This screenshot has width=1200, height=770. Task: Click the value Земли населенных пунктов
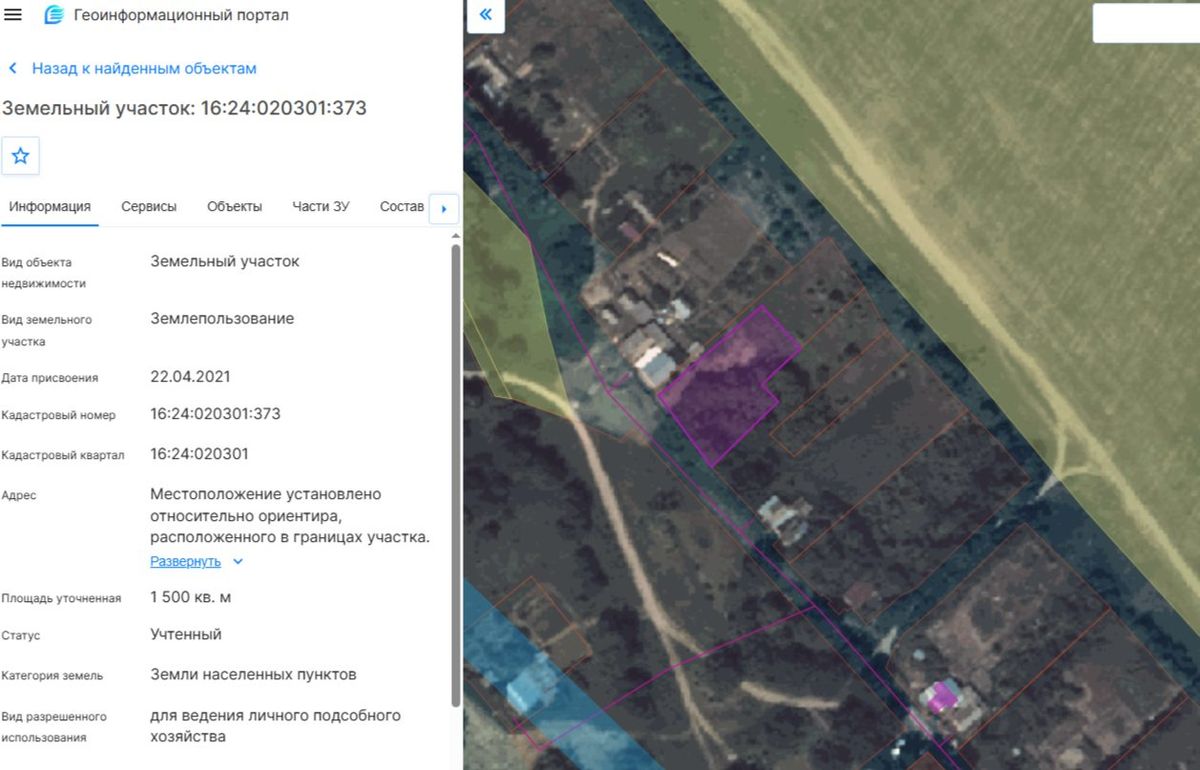253,674
